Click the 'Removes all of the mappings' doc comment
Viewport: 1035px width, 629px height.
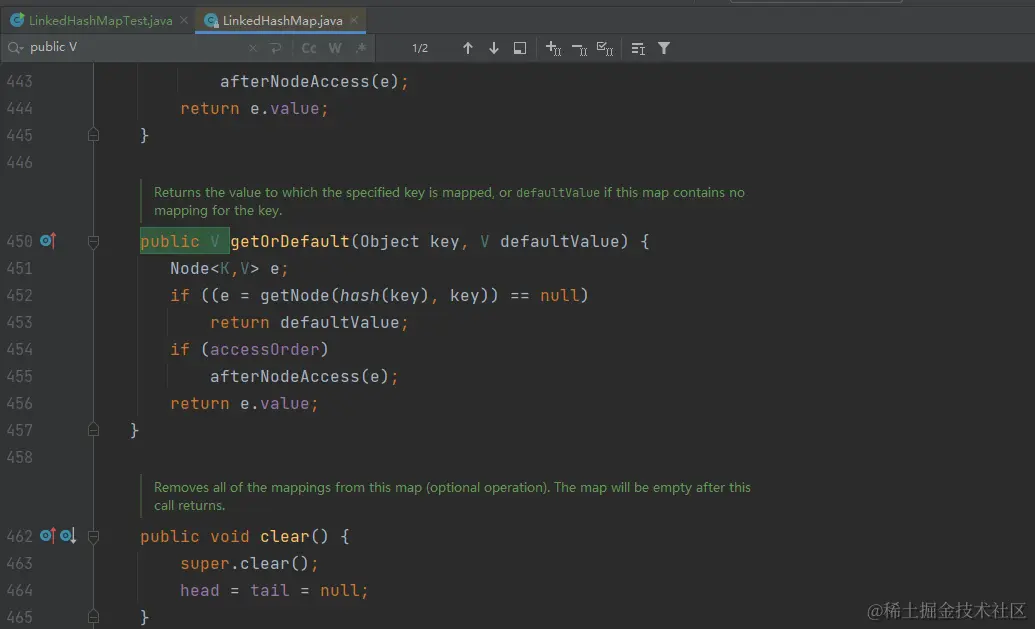click(452, 496)
